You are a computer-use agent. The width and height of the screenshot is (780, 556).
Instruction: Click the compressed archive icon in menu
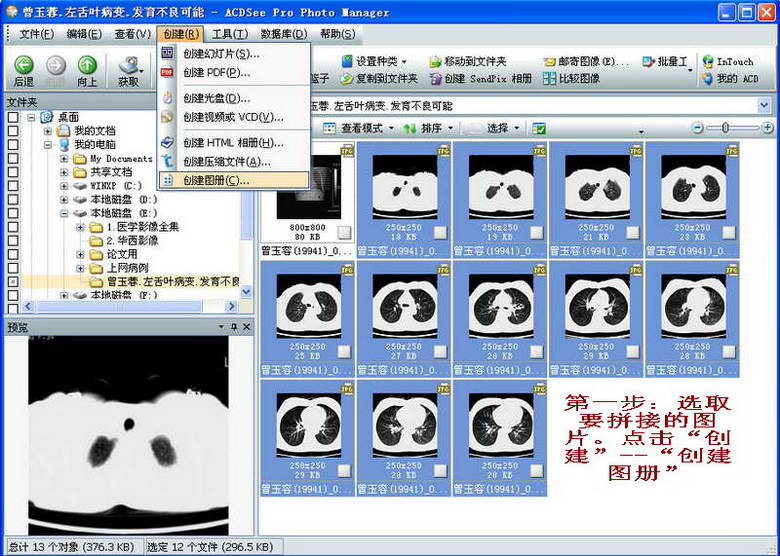(x=168, y=161)
